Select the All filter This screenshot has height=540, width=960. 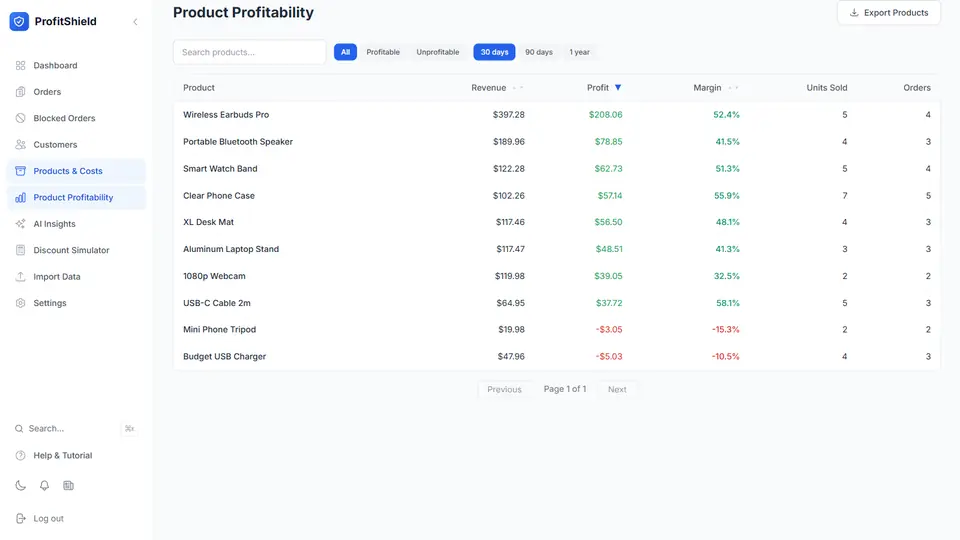click(x=345, y=52)
